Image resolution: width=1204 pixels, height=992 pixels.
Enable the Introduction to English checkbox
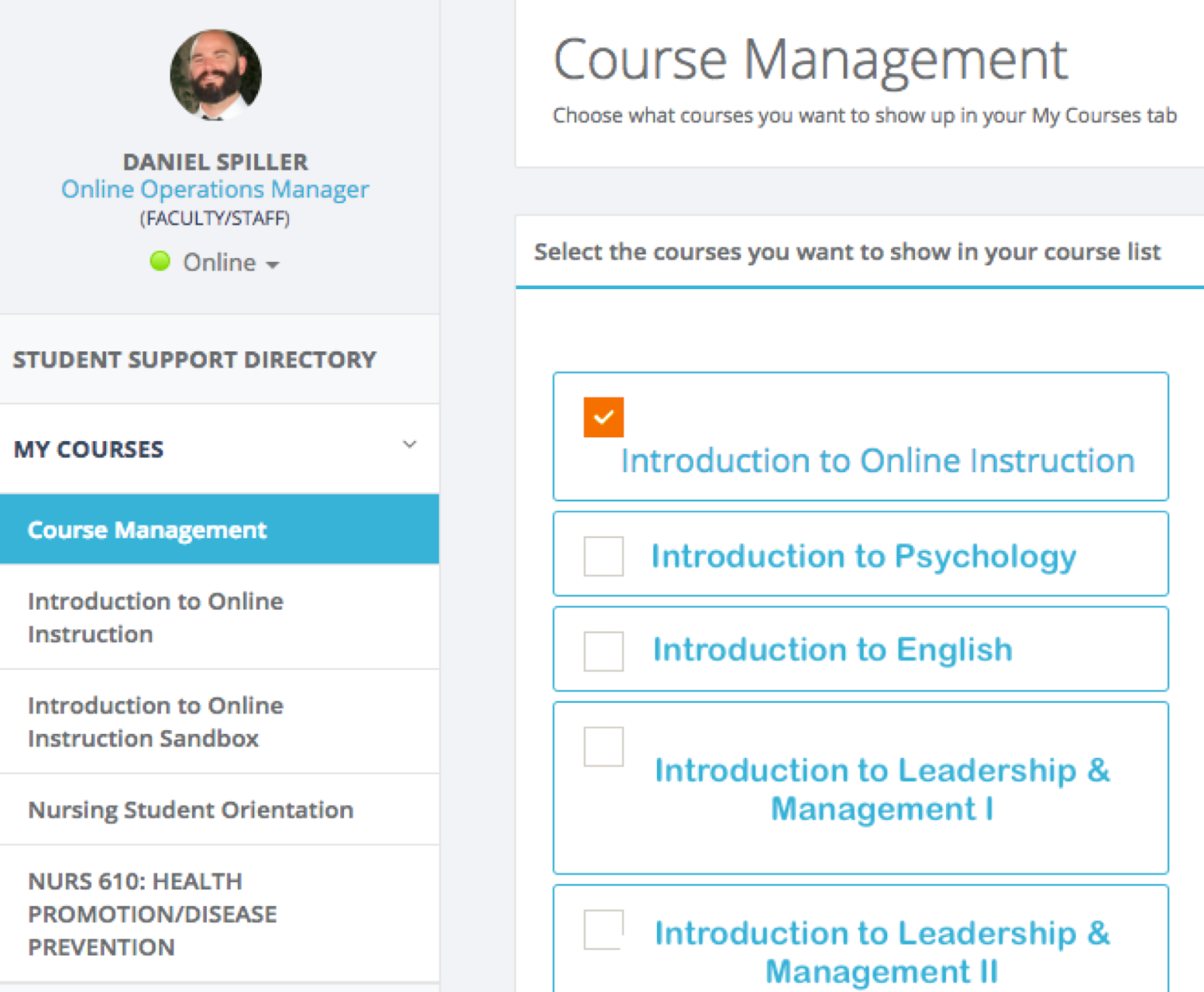(x=604, y=651)
